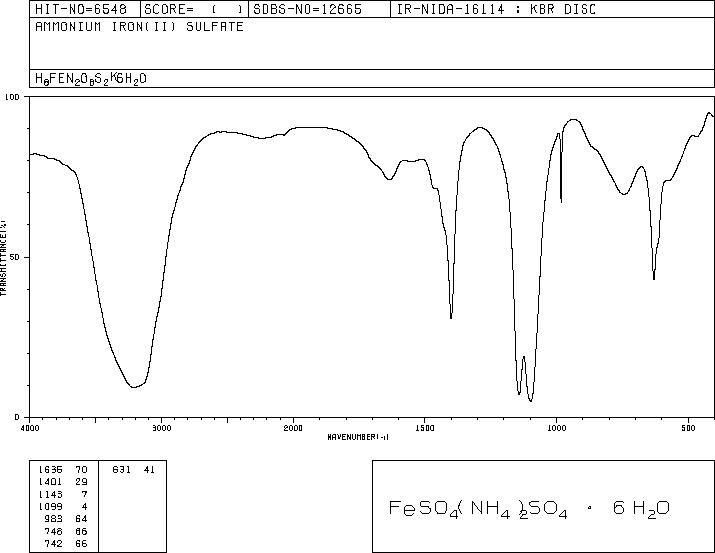Click the 3000 wavenumber axis label

click(162, 428)
